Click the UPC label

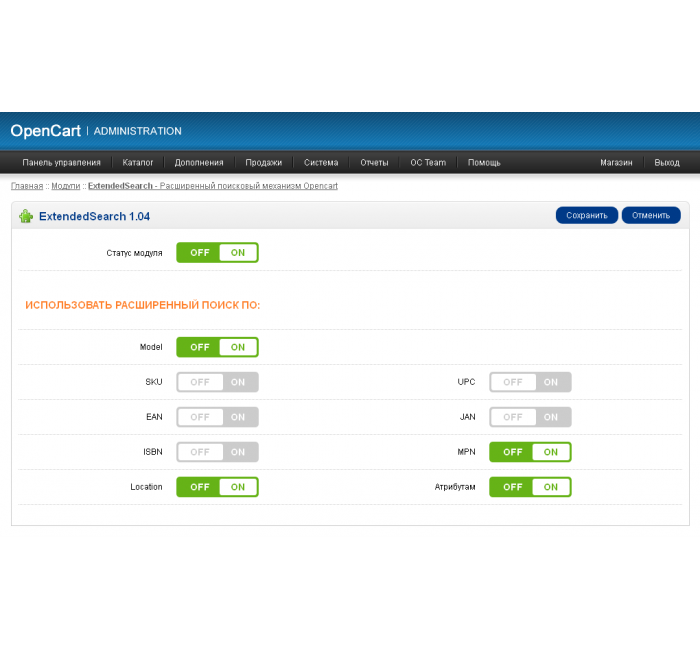tap(466, 382)
